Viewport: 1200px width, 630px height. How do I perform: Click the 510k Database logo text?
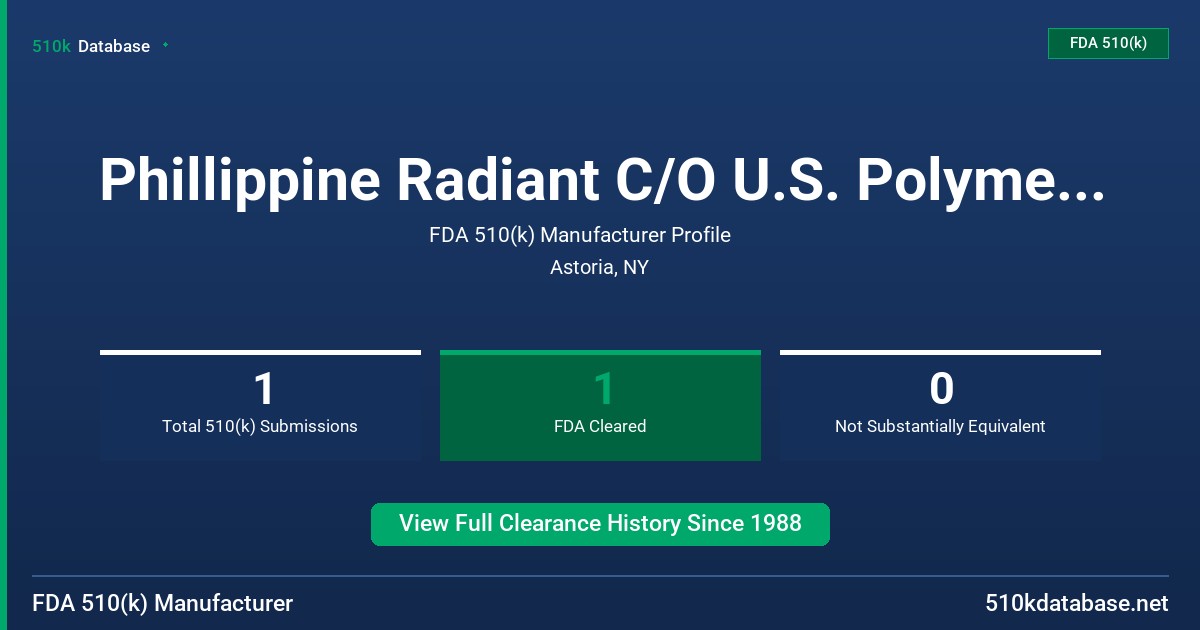[91, 46]
